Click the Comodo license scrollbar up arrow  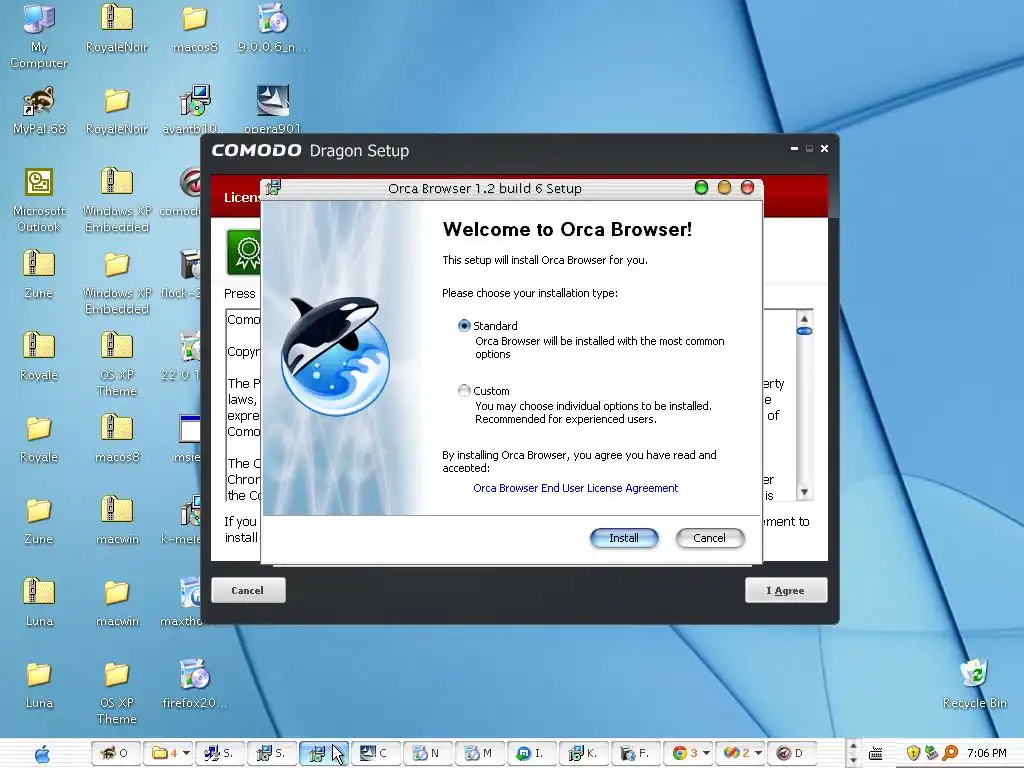pos(805,318)
